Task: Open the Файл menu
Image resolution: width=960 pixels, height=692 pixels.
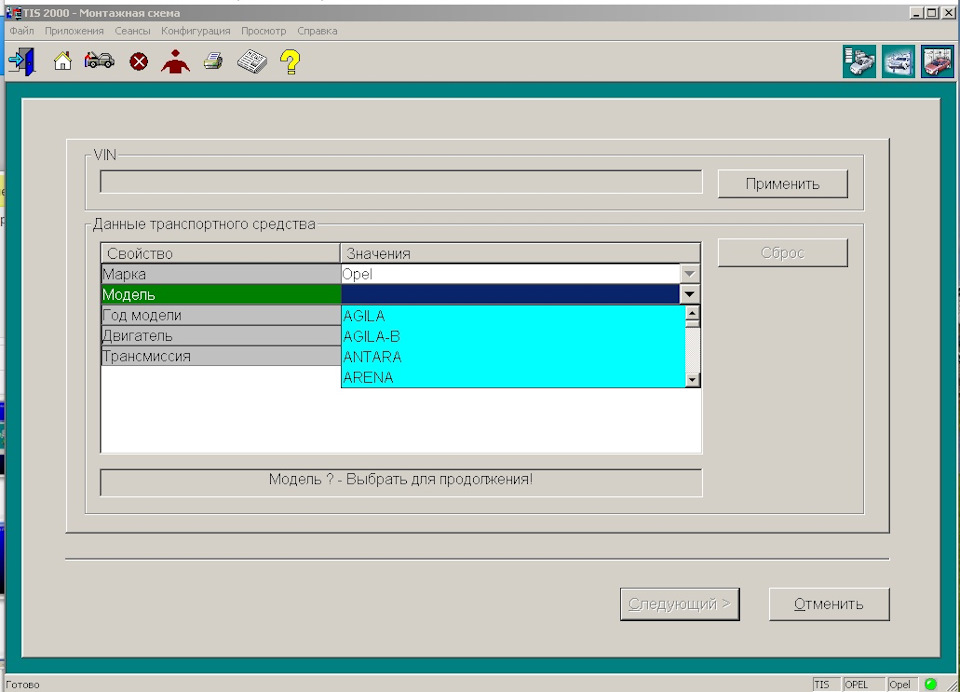Action: tap(21, 31)
